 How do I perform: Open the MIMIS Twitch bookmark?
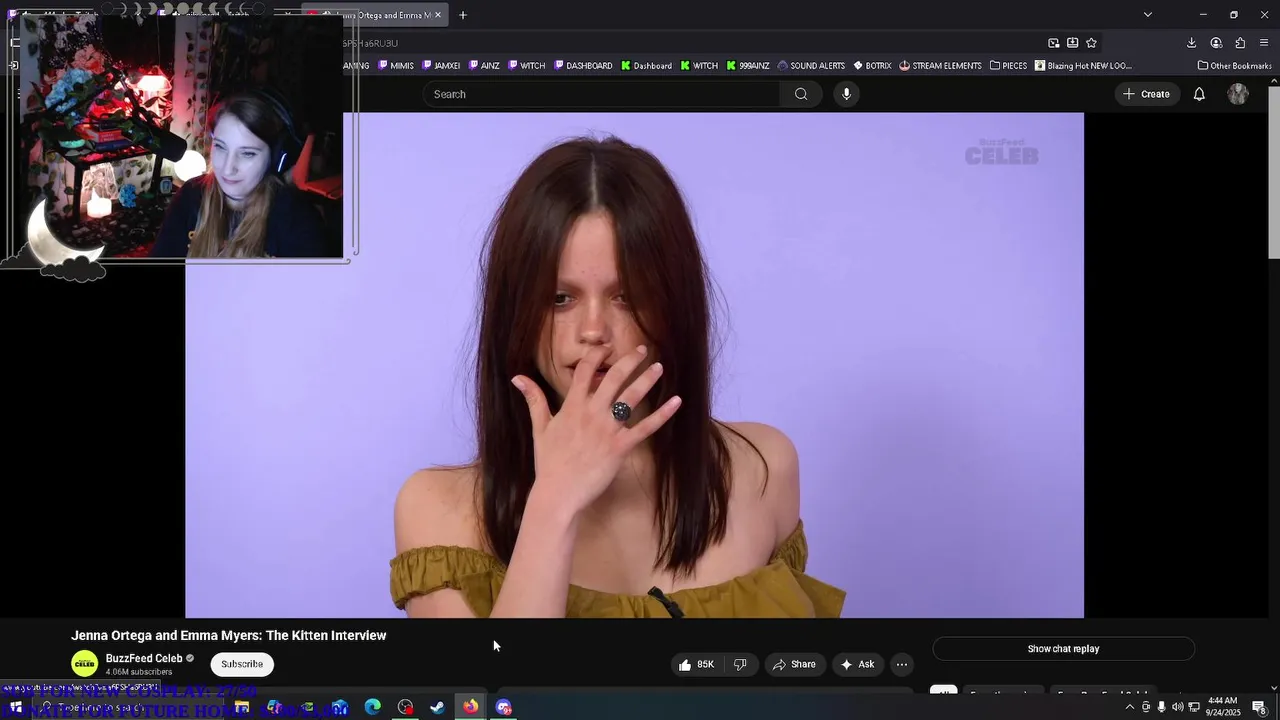396,66
